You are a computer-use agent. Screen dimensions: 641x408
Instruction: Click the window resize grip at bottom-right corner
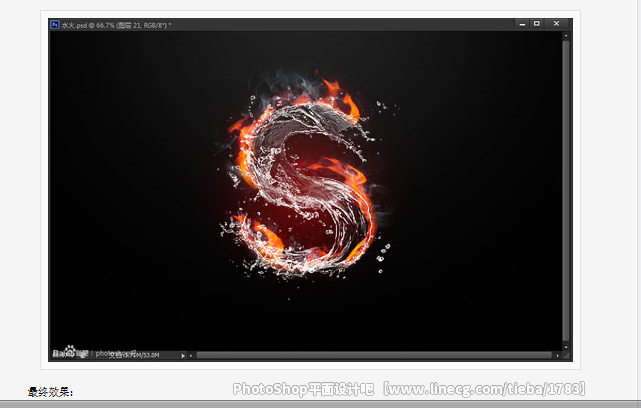pos(566,356)
